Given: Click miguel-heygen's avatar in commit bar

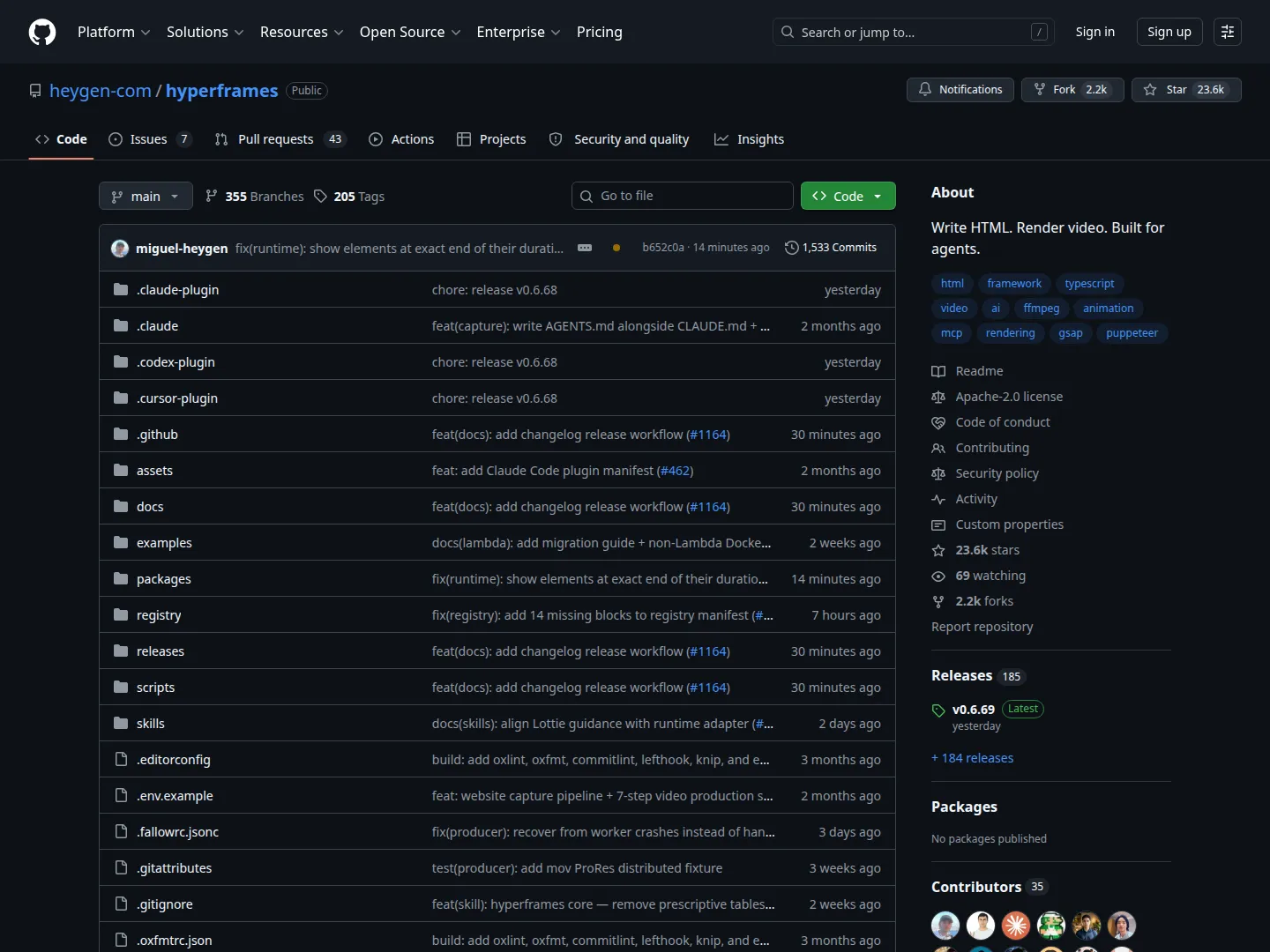Looking at the screenshot, I should 120,248.
